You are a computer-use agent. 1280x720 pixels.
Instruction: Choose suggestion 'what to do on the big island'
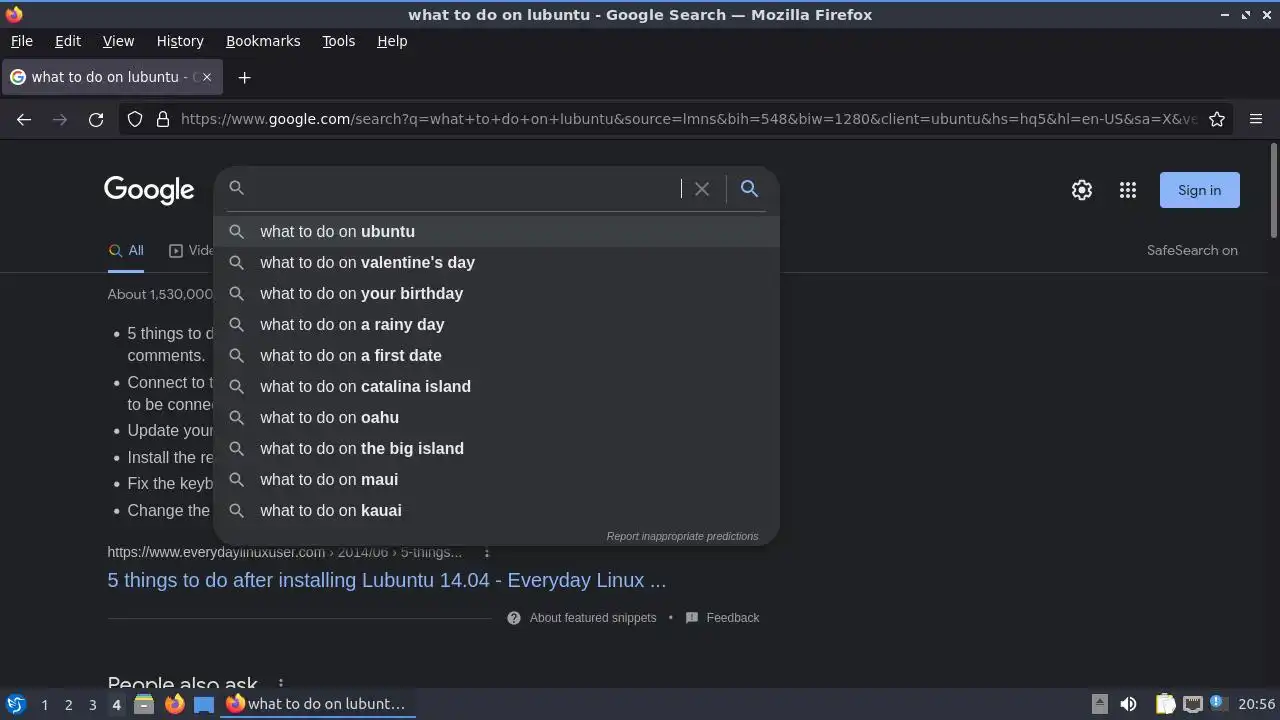pyautogui.click(x=496, y=448)
